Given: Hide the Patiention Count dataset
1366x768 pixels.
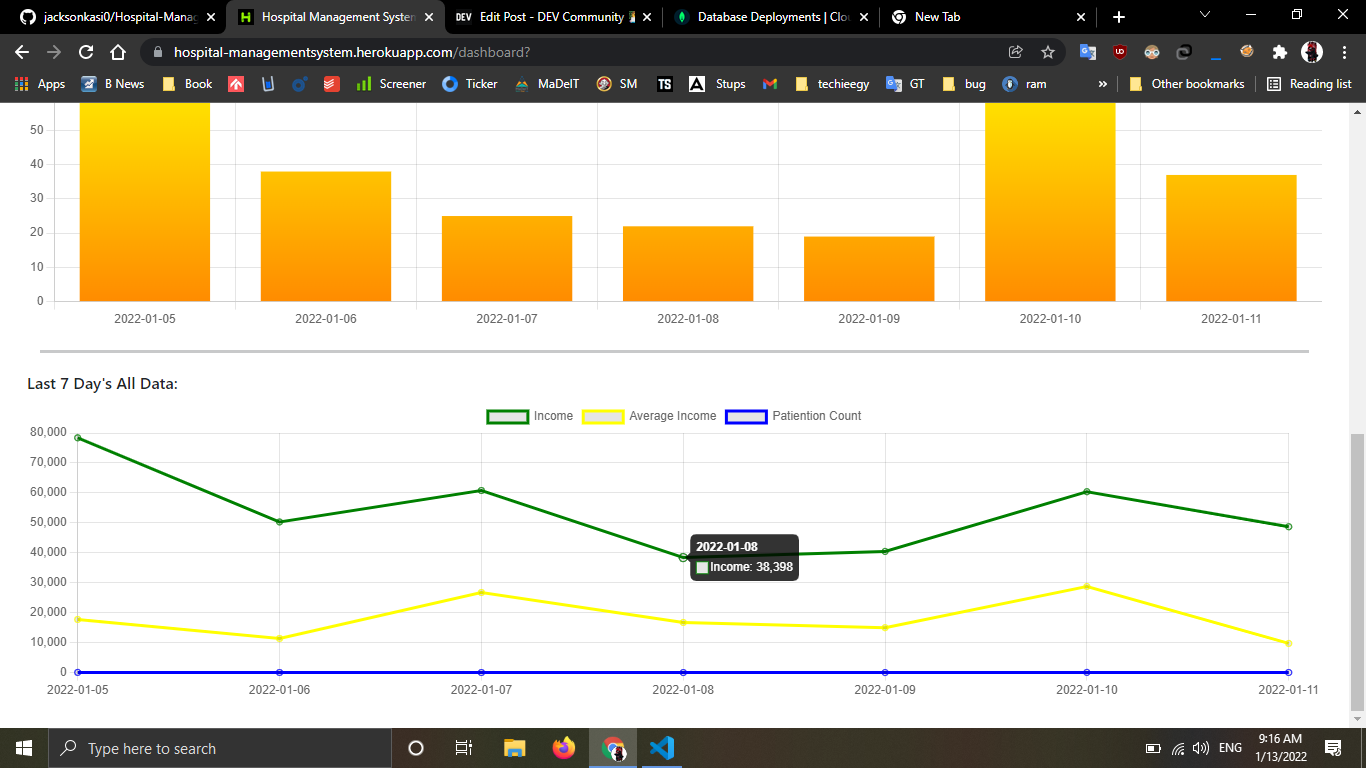Looking at the screenshot, I should click(793, 416).
